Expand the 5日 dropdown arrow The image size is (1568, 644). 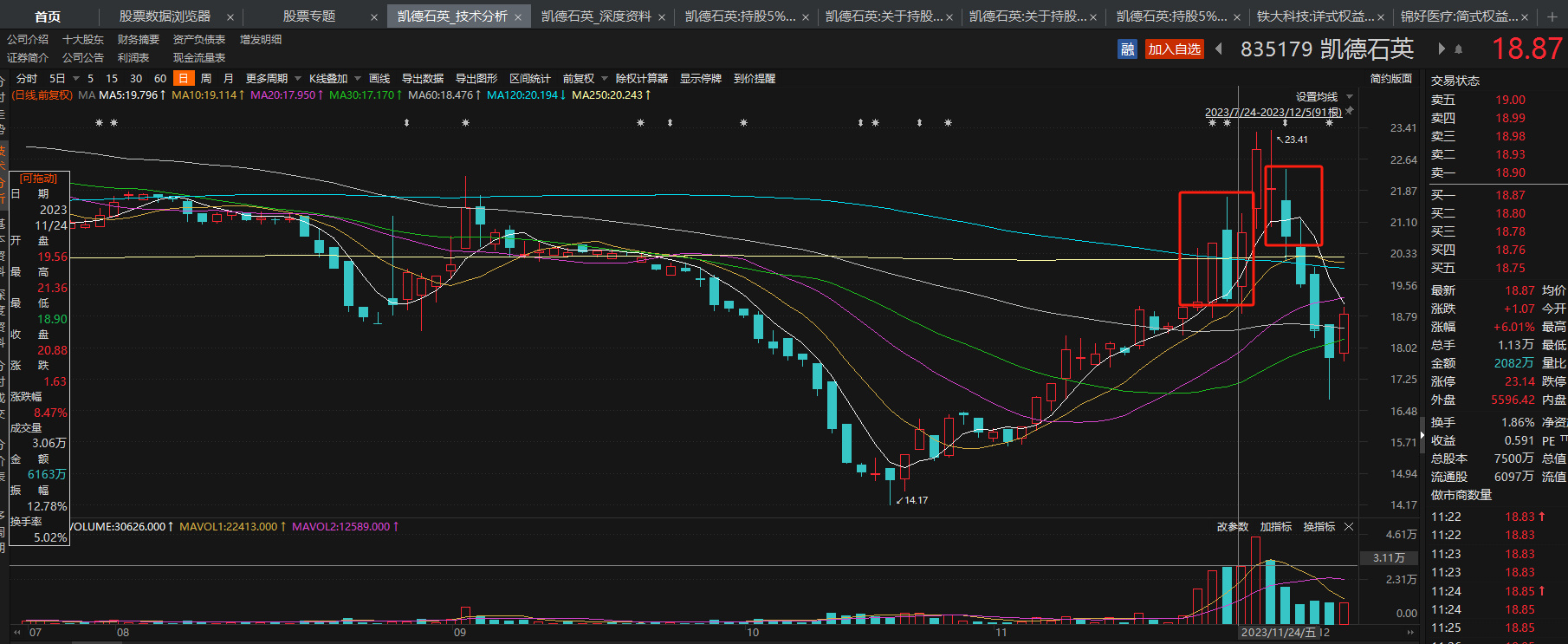(x=76, y=79)
